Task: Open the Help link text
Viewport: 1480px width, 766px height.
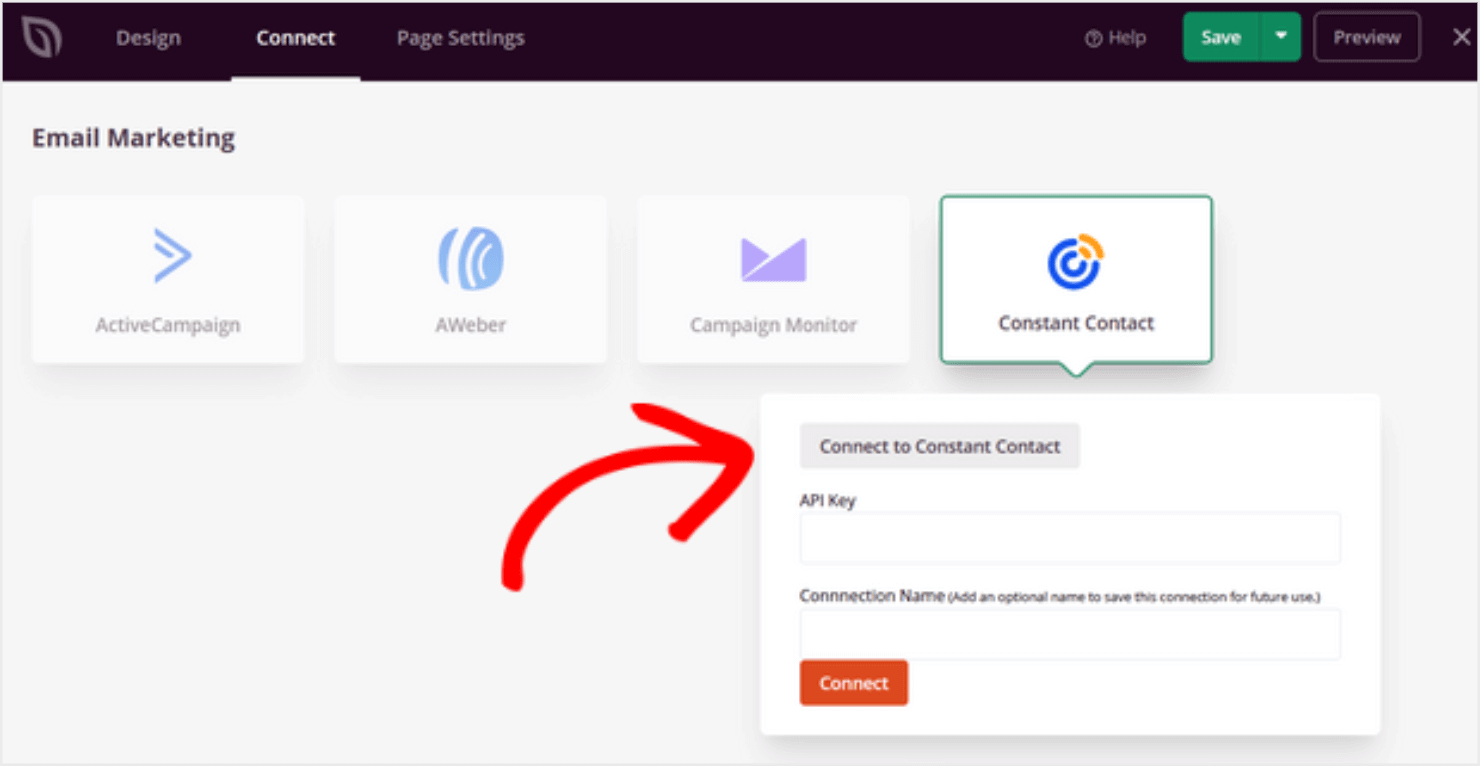Action: (x=1127, y=38)
